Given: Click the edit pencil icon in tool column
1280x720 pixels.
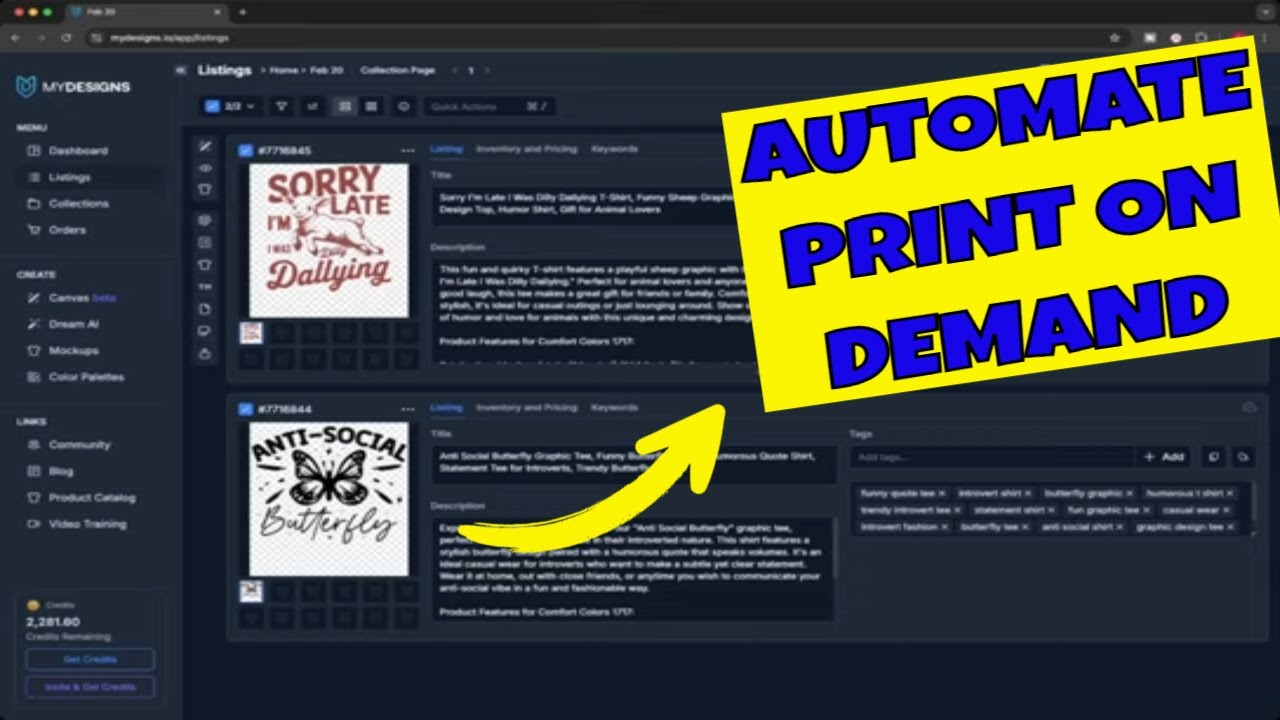Looking at the screenshot, I should point(205,146).
